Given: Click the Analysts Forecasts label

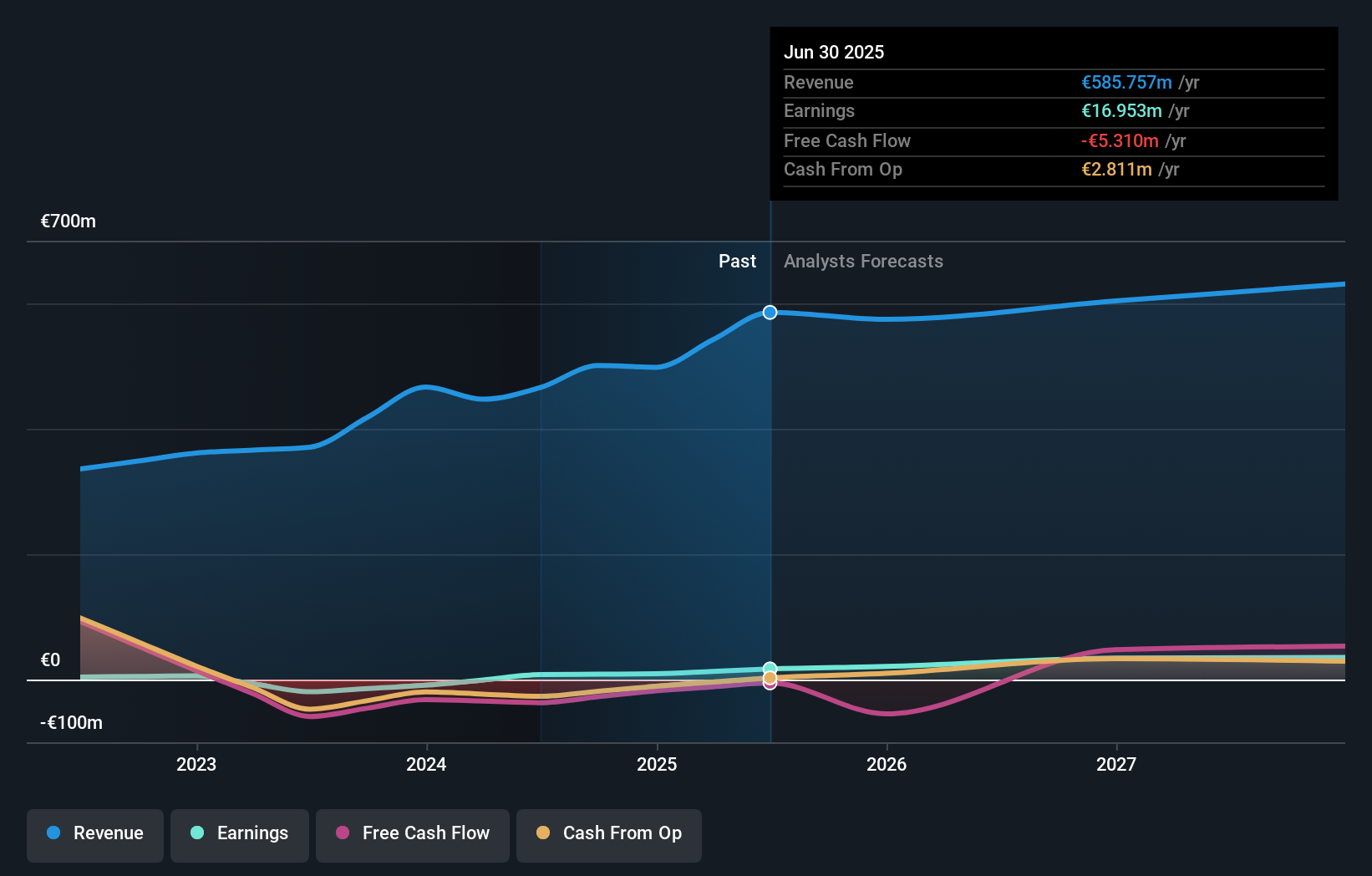Looking at the screenshot, I should tap(863, 262).
